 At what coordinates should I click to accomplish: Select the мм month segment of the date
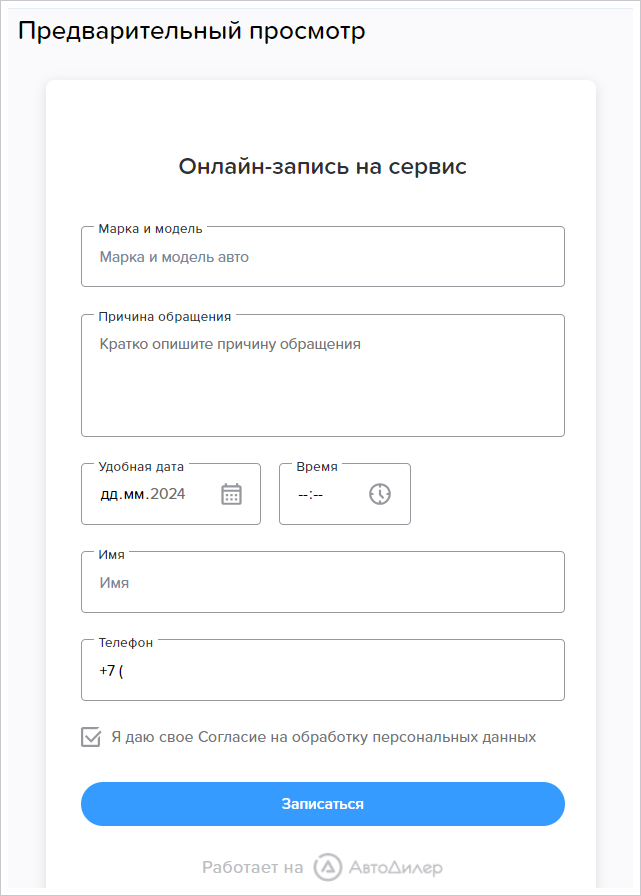coord(134,494)
